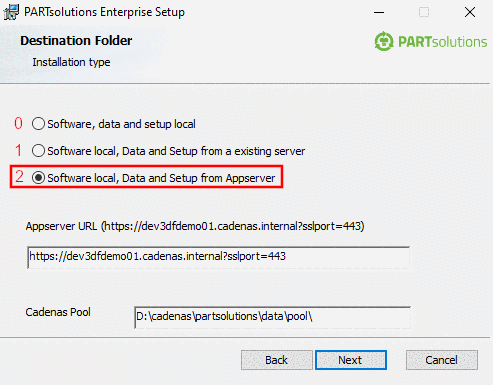Image resolution: width=493 pixels, height=385 pixels.
Task: Click the 'Installation type' subtitle
Action: click(x=71, y=62)
